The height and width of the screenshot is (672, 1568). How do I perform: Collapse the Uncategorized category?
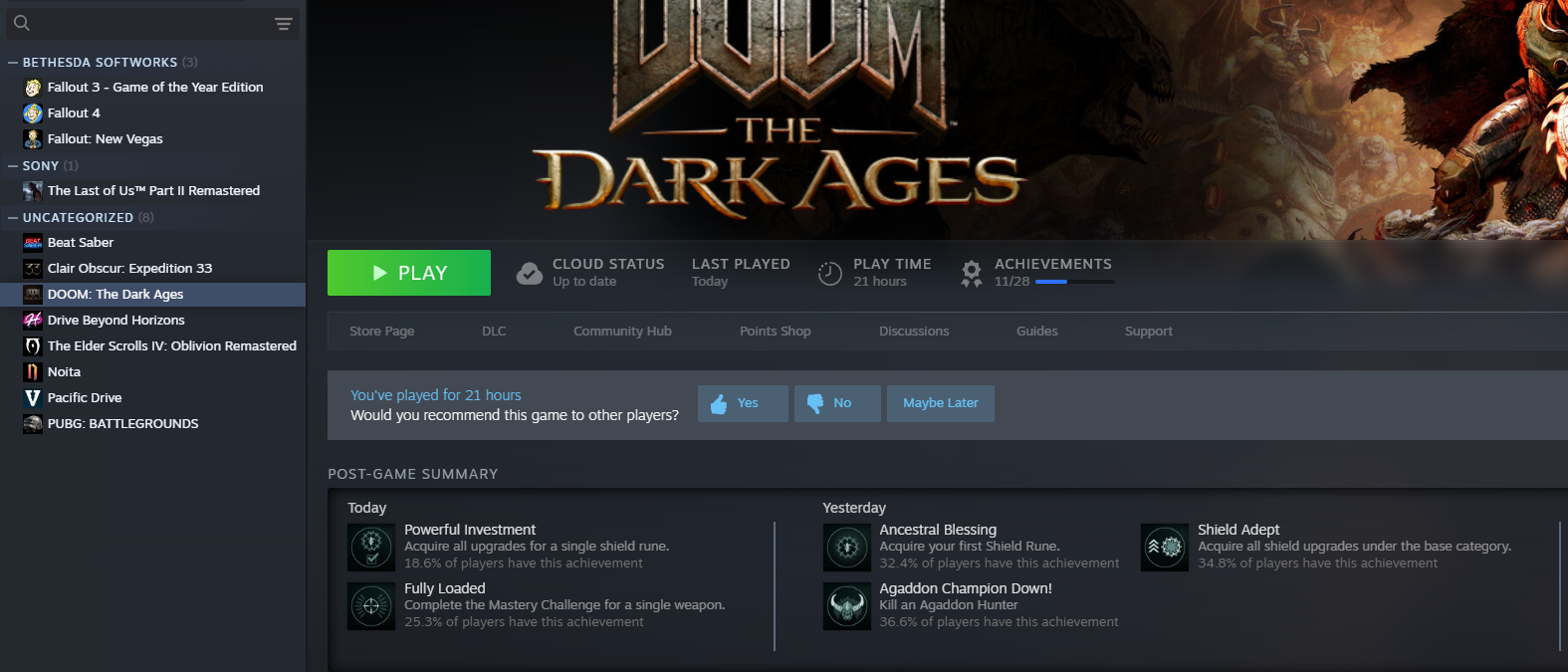pyautogui.click(x=13, y=218)
